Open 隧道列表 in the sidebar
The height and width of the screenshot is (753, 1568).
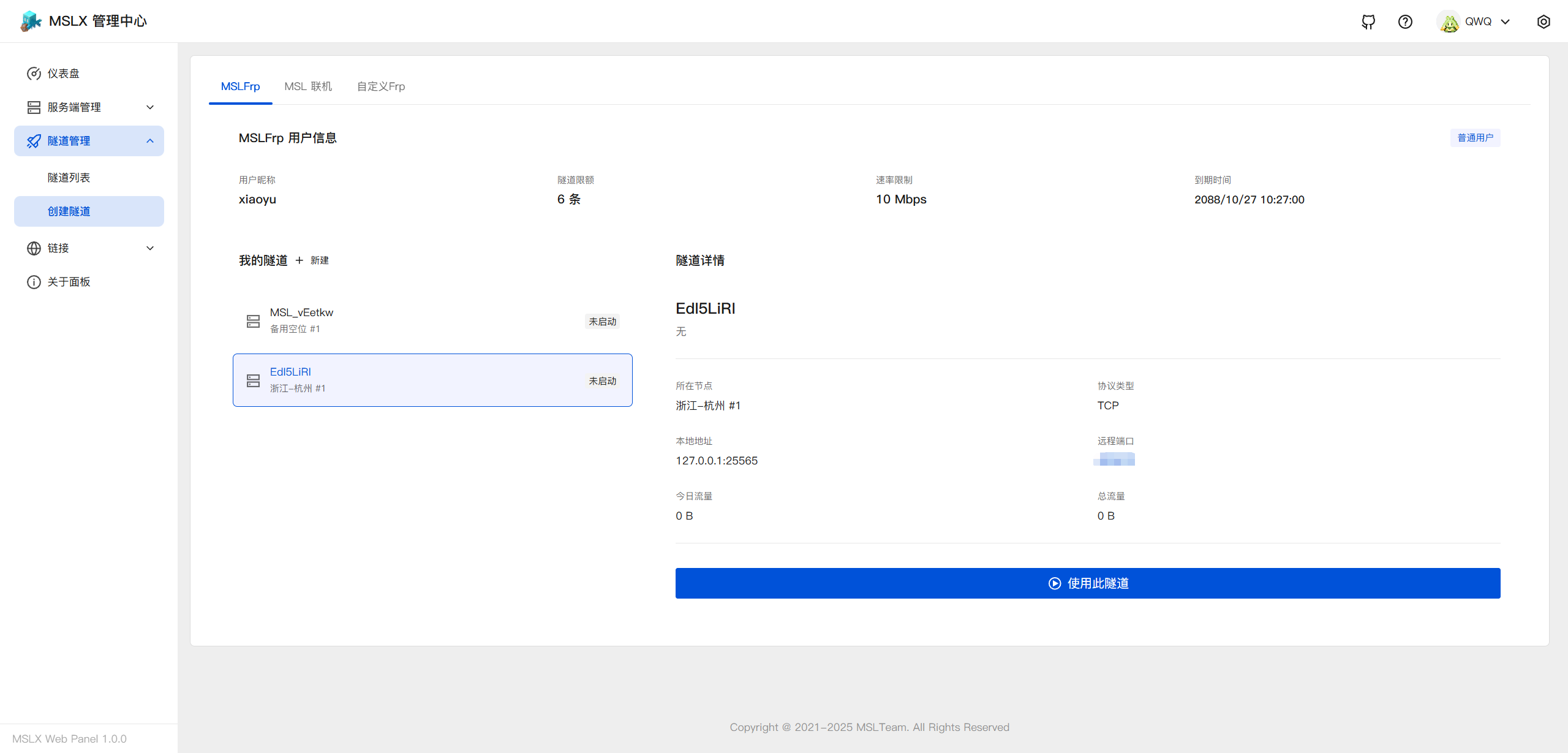click(69, 178)
